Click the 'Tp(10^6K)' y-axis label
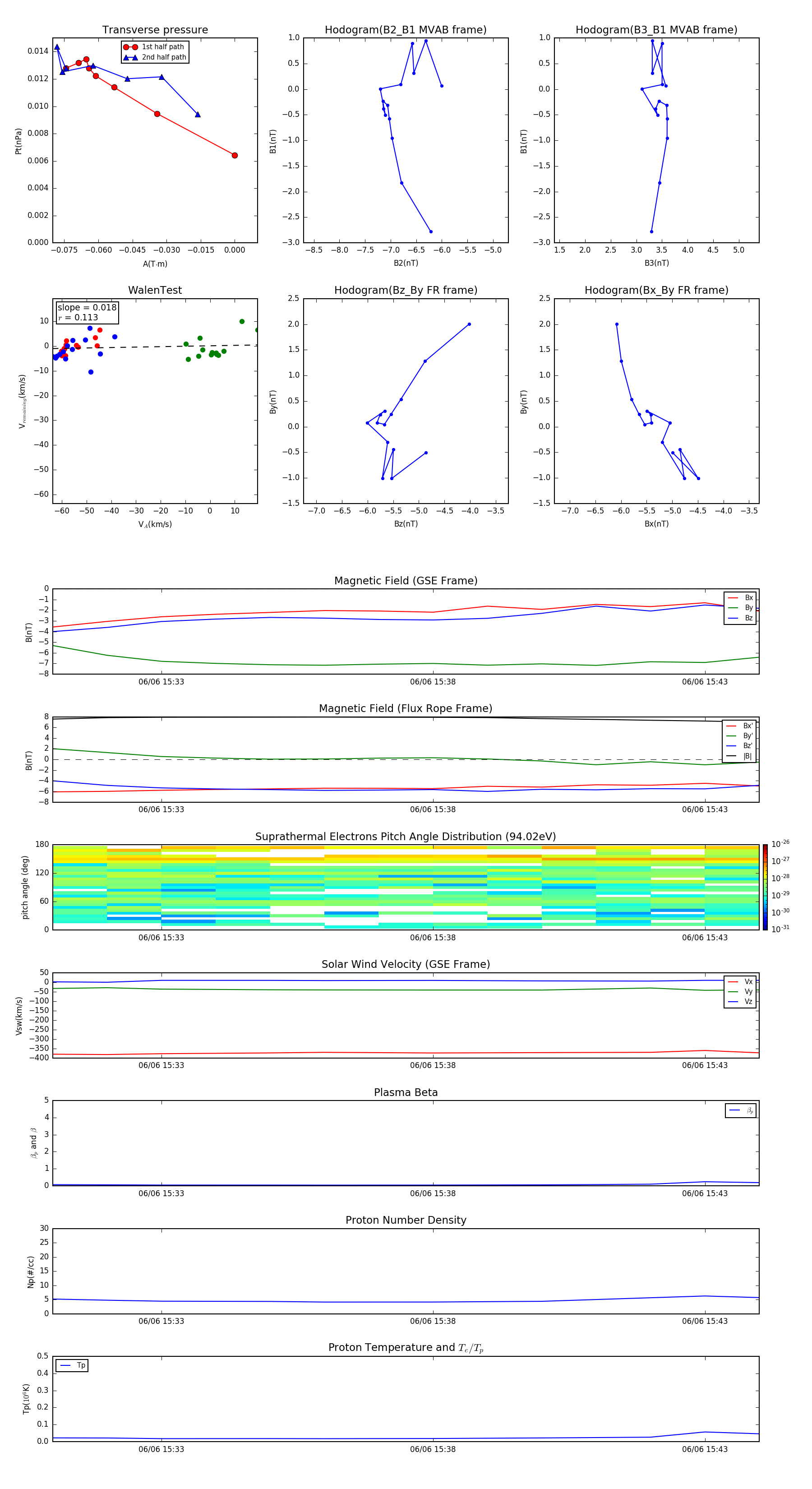Screen dimensions: 812x1489 (x=26, y=1399)
